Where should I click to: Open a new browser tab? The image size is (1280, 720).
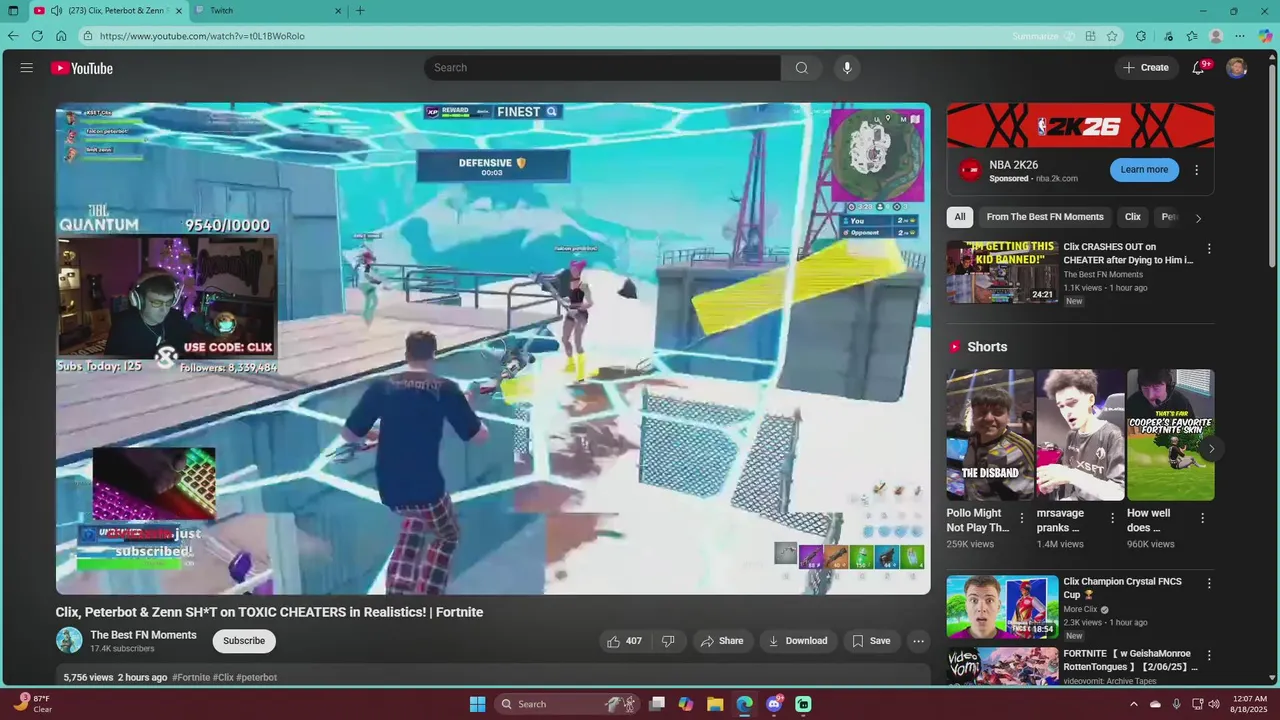tap(360, 11)
